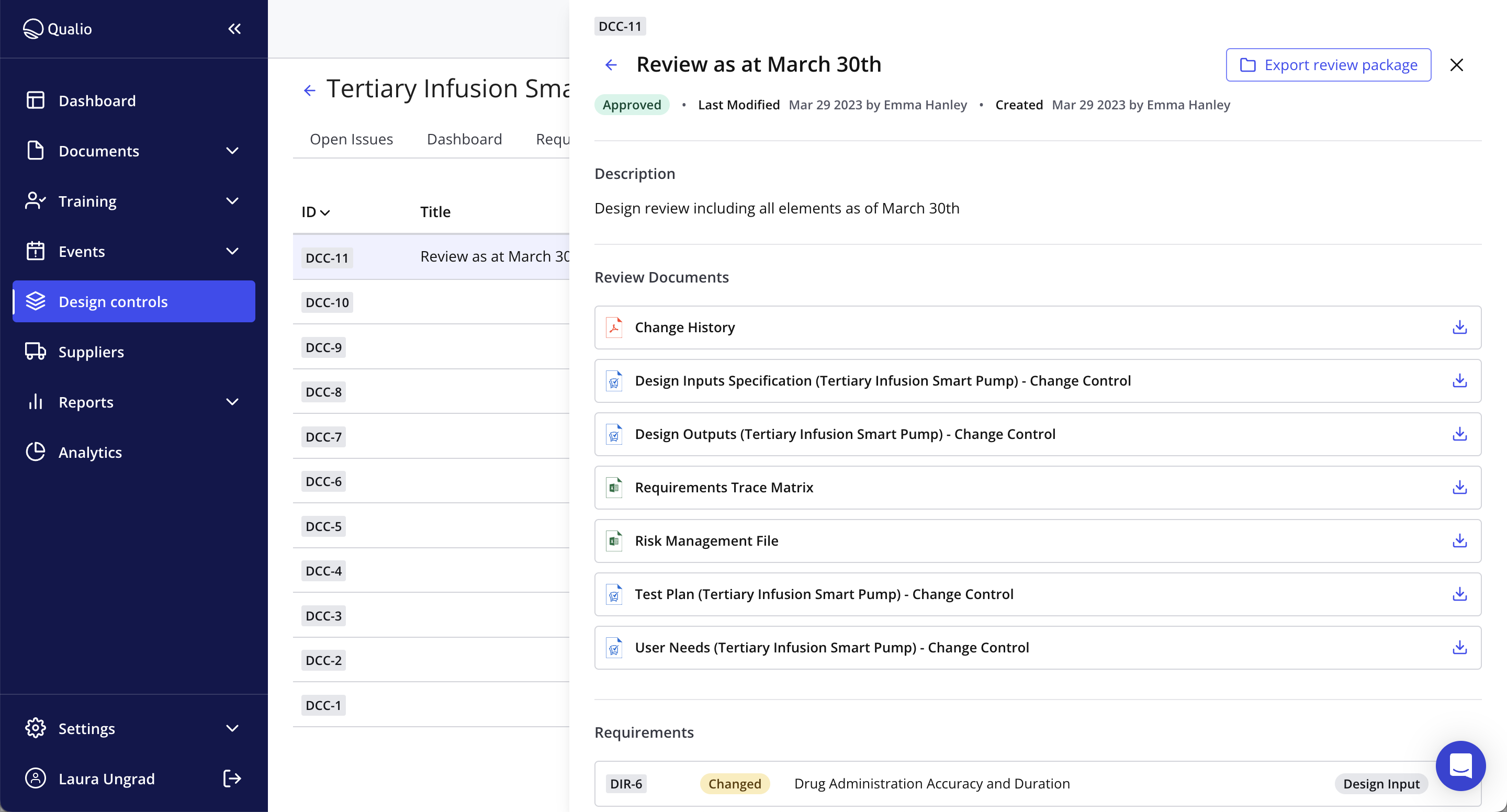1507x812 pixels.
Task: Click the sign out icon beside Laura Ungrad
Action: [232, 778]
